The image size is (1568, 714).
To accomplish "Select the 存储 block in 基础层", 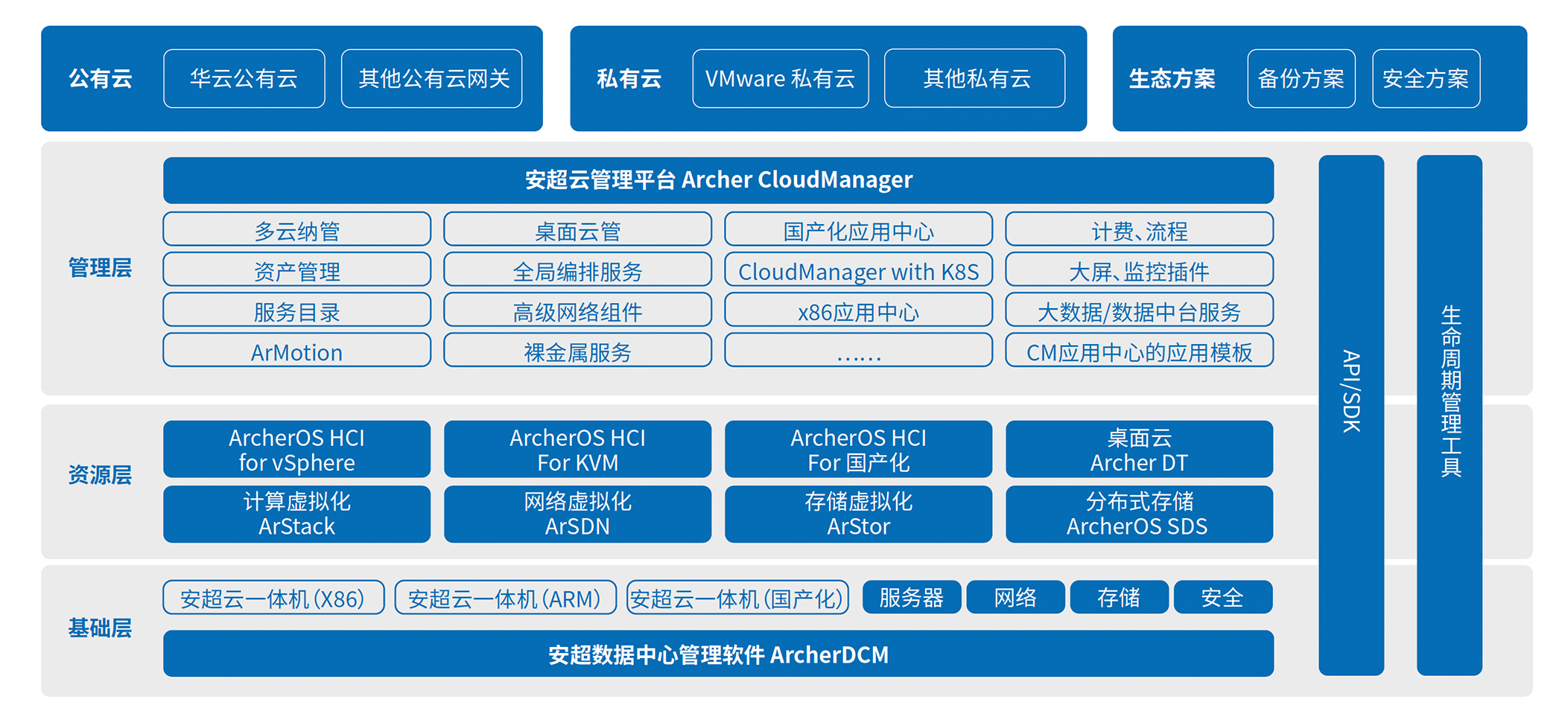I will [1119, 597].
